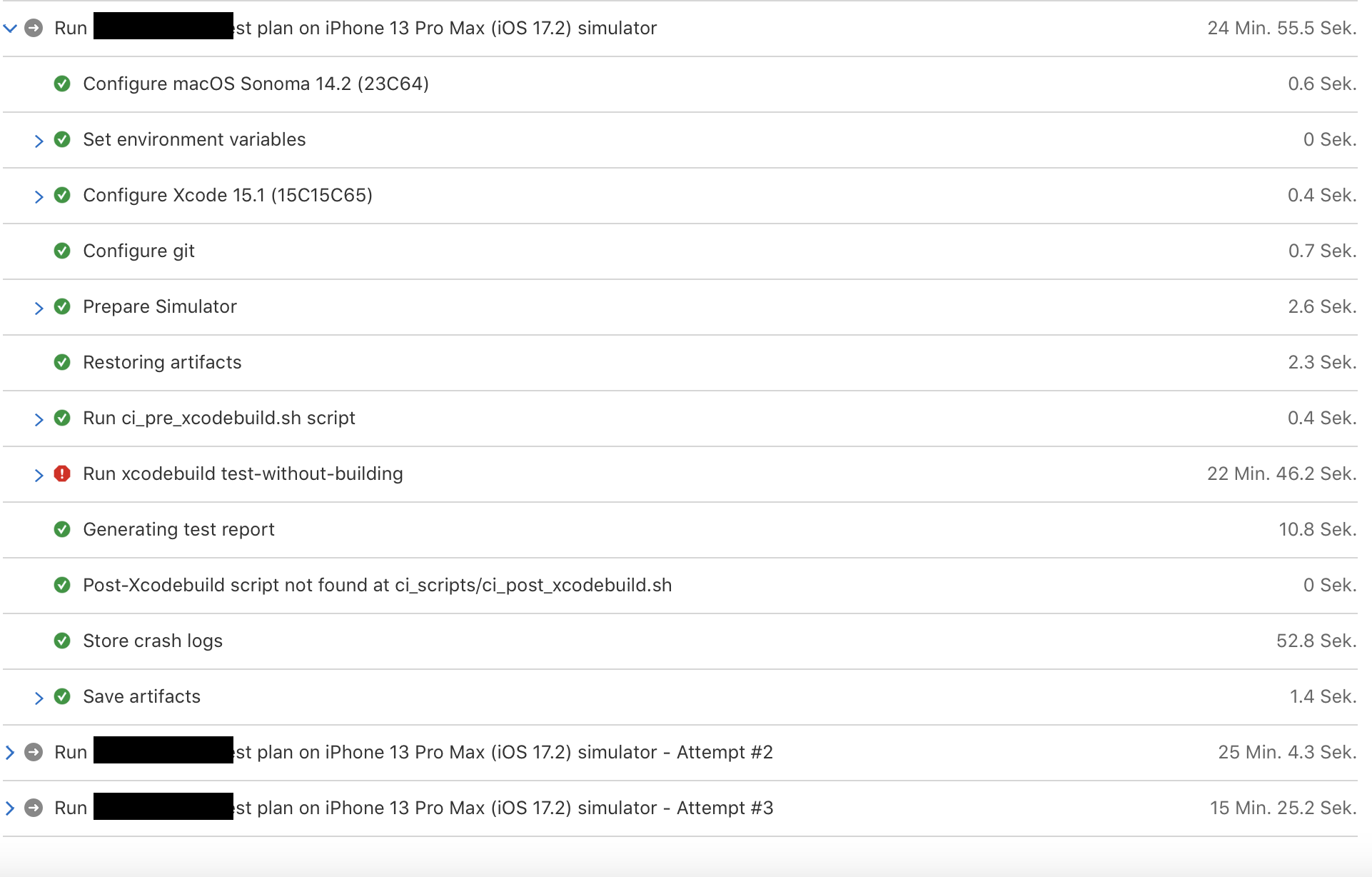Click the 22 Min. 46.2 Sek. duration
1372x877 pixels.
(1281, 473)
